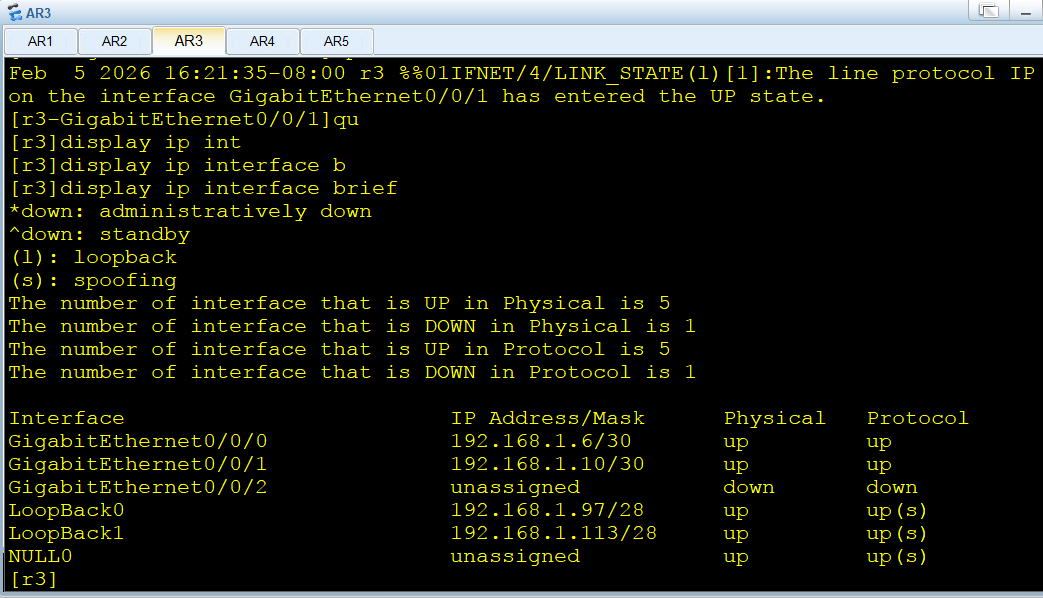Click the LoopBack1 interface row
The image size is (1043, 598).
coord(468,533)
